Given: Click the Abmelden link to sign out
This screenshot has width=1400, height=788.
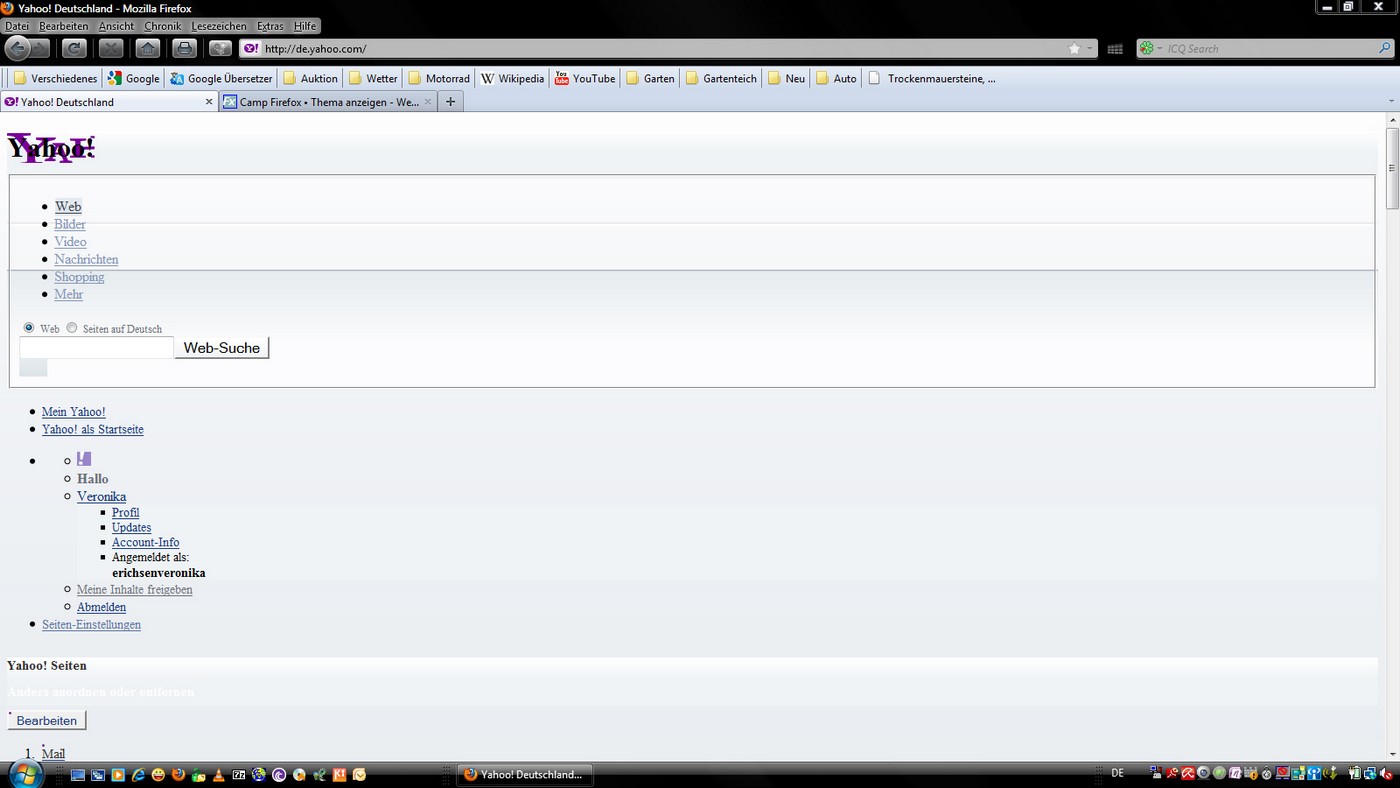Looking at the screenshot, I should pyautogui.click(x=102, y=607).
